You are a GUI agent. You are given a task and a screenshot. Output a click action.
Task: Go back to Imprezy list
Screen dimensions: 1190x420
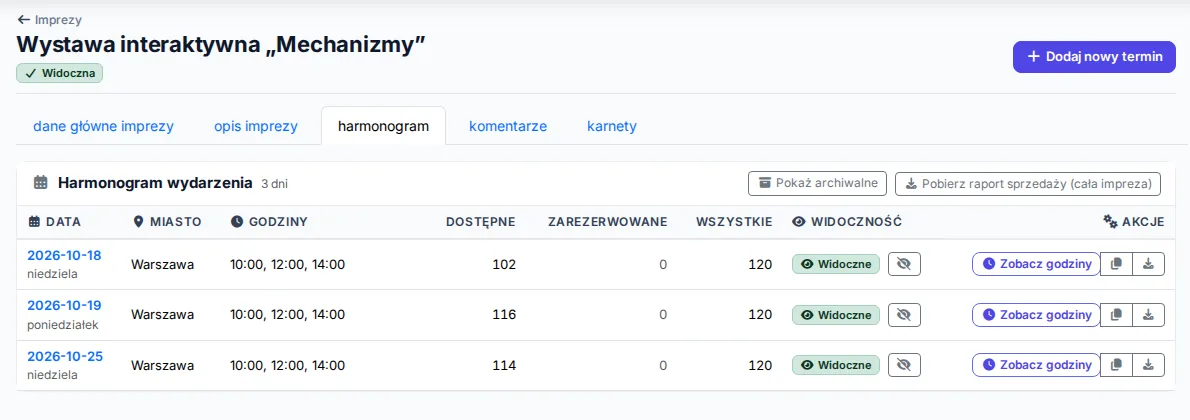(x=49, y=20)
